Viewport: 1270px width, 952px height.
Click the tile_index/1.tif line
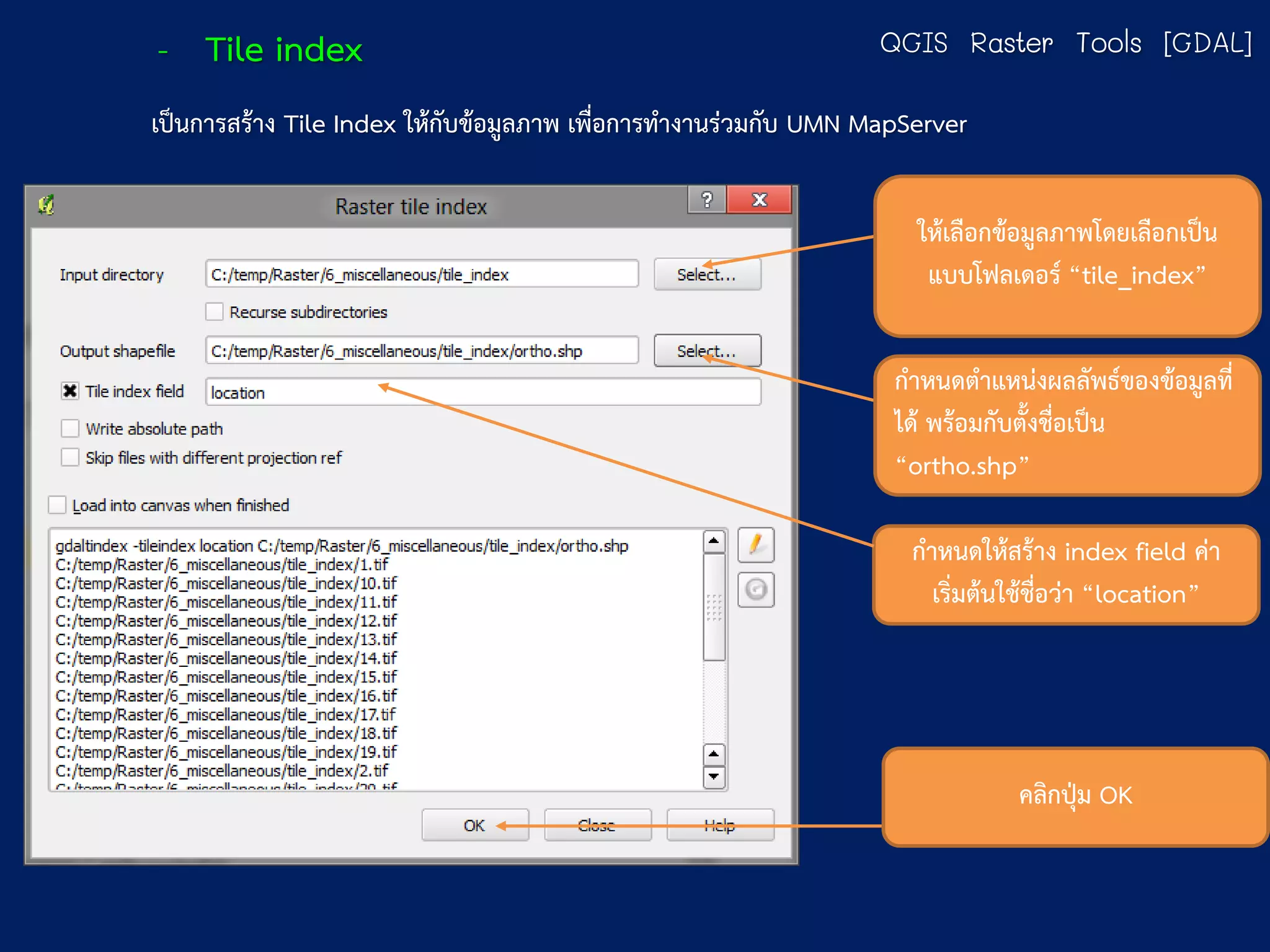[222, 565]
